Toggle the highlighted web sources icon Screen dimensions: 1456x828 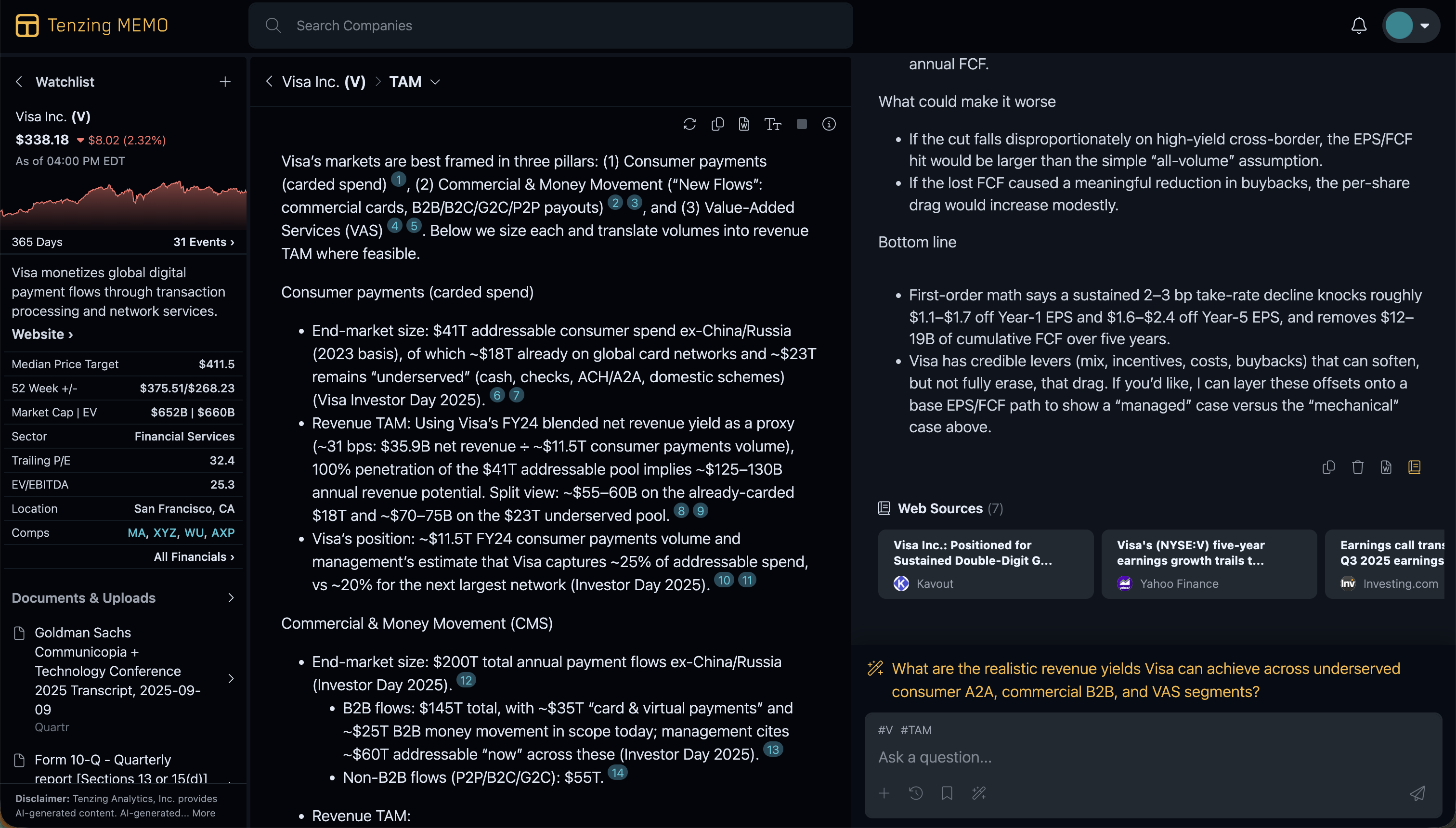coord(1415,467)
